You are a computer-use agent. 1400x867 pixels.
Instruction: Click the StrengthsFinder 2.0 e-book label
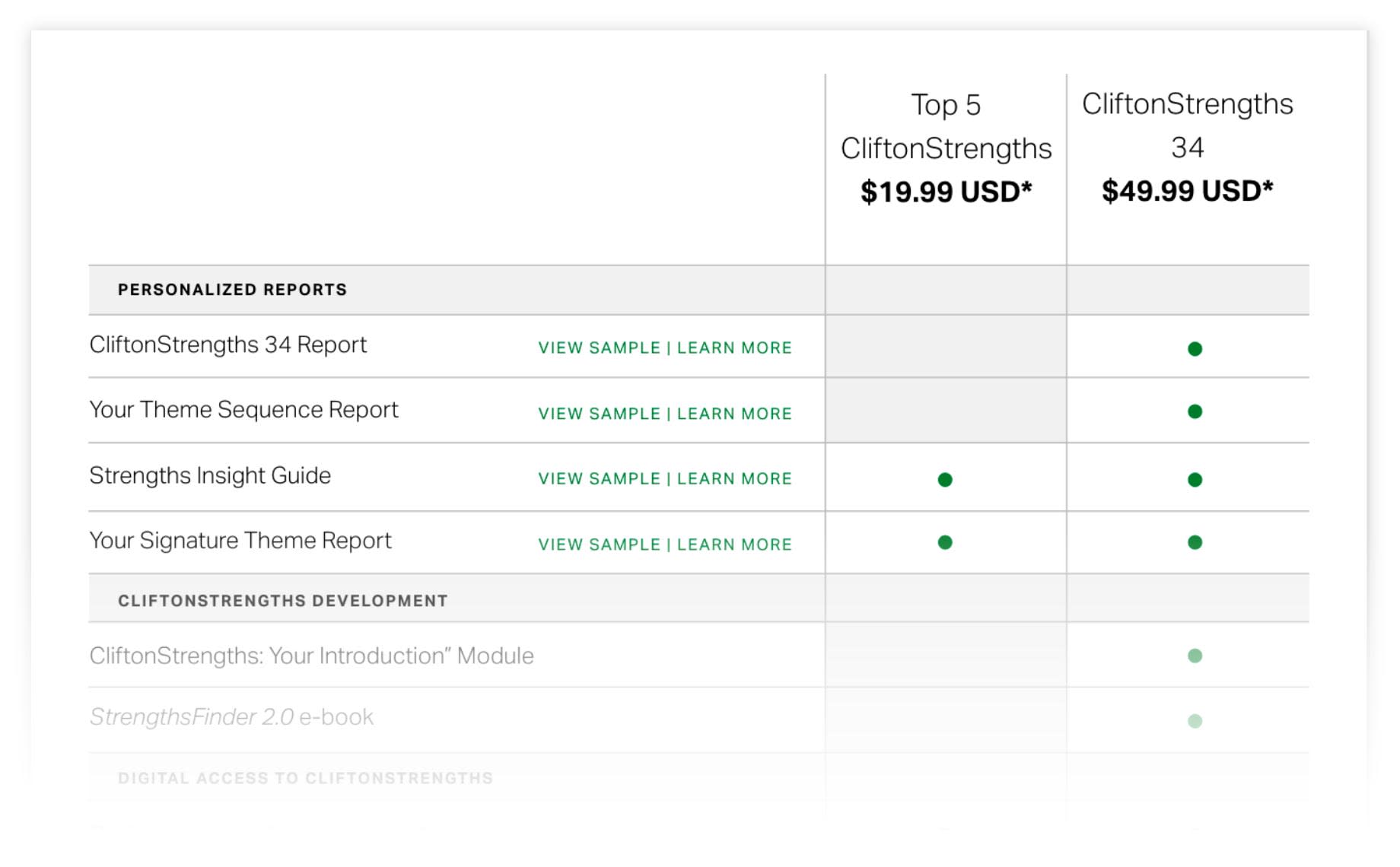[231, 717]
